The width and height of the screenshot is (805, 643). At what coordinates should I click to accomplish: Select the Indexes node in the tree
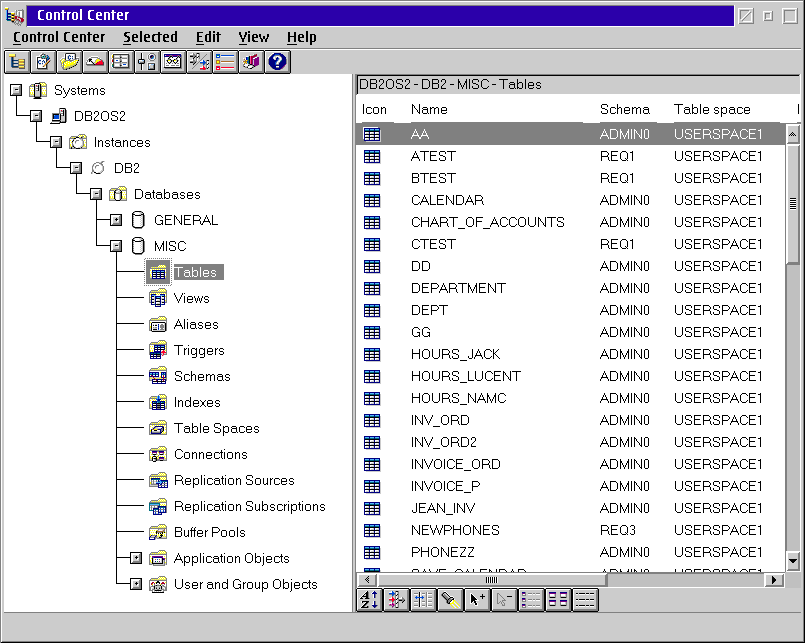197,403
